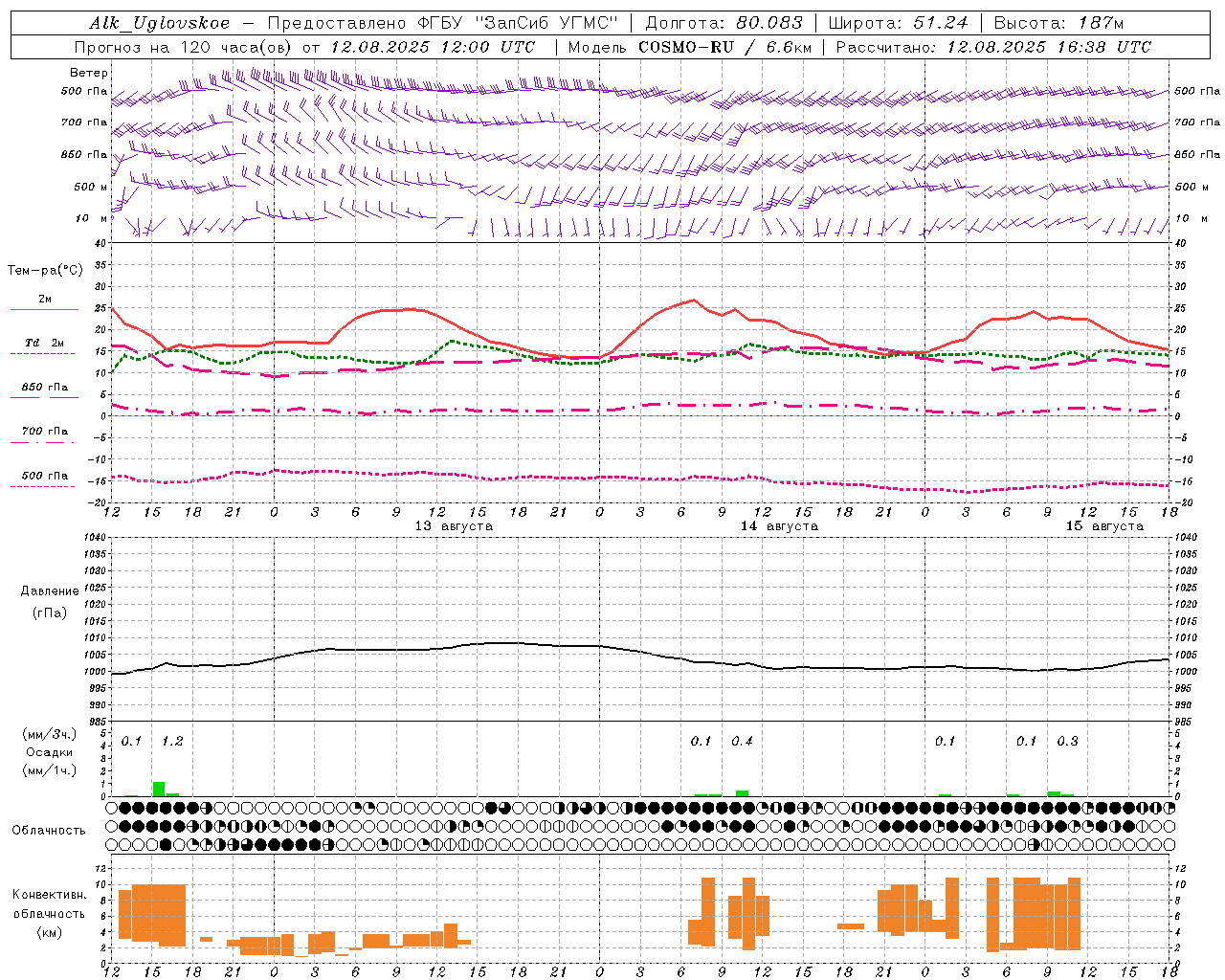Viewport: 1225px width, 980px height.
Task: Click the Давление panel label
Action: [x=50, y=591]
